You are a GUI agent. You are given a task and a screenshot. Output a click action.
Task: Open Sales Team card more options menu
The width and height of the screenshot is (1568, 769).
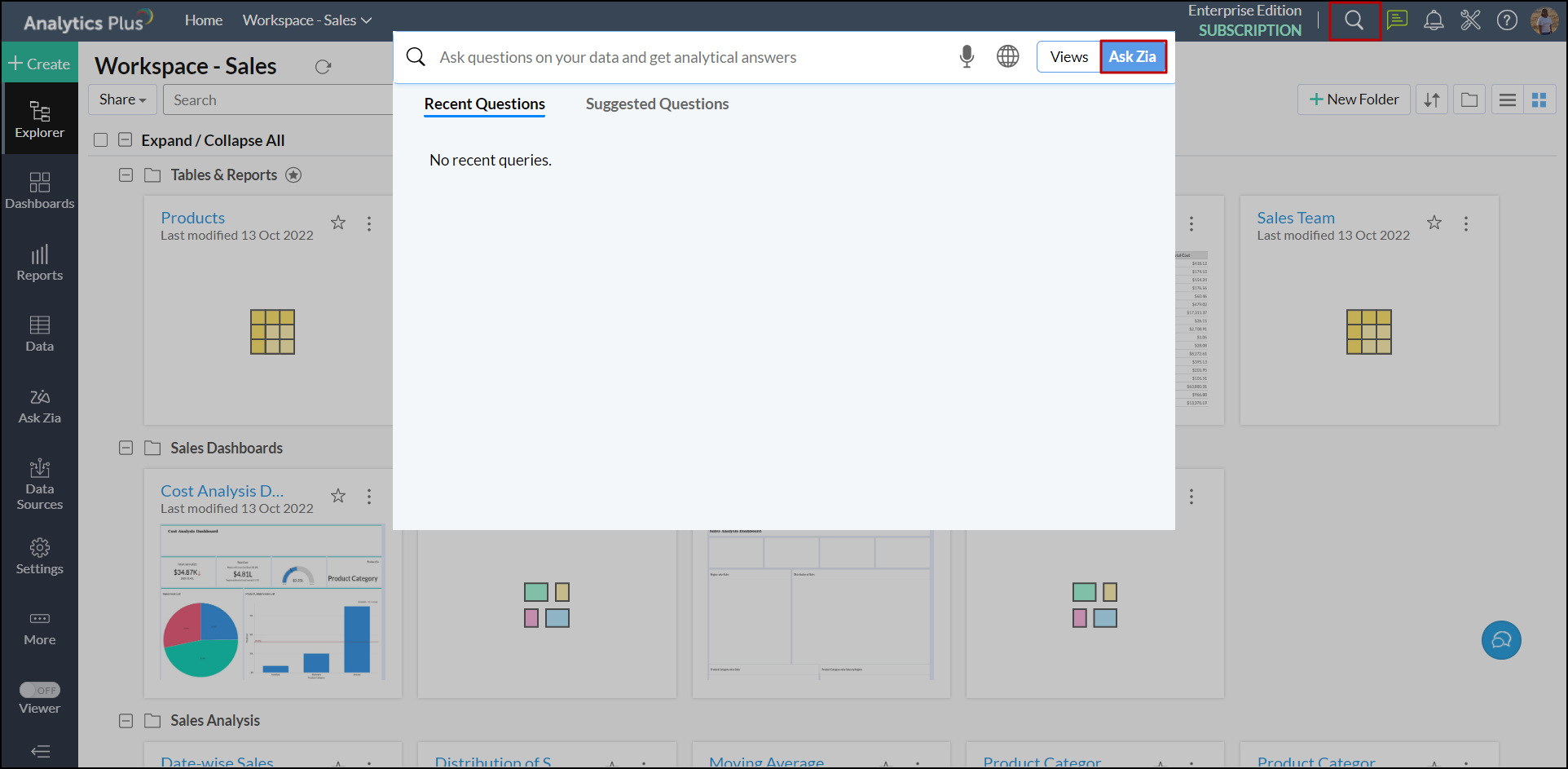[x=1465, y=223]
